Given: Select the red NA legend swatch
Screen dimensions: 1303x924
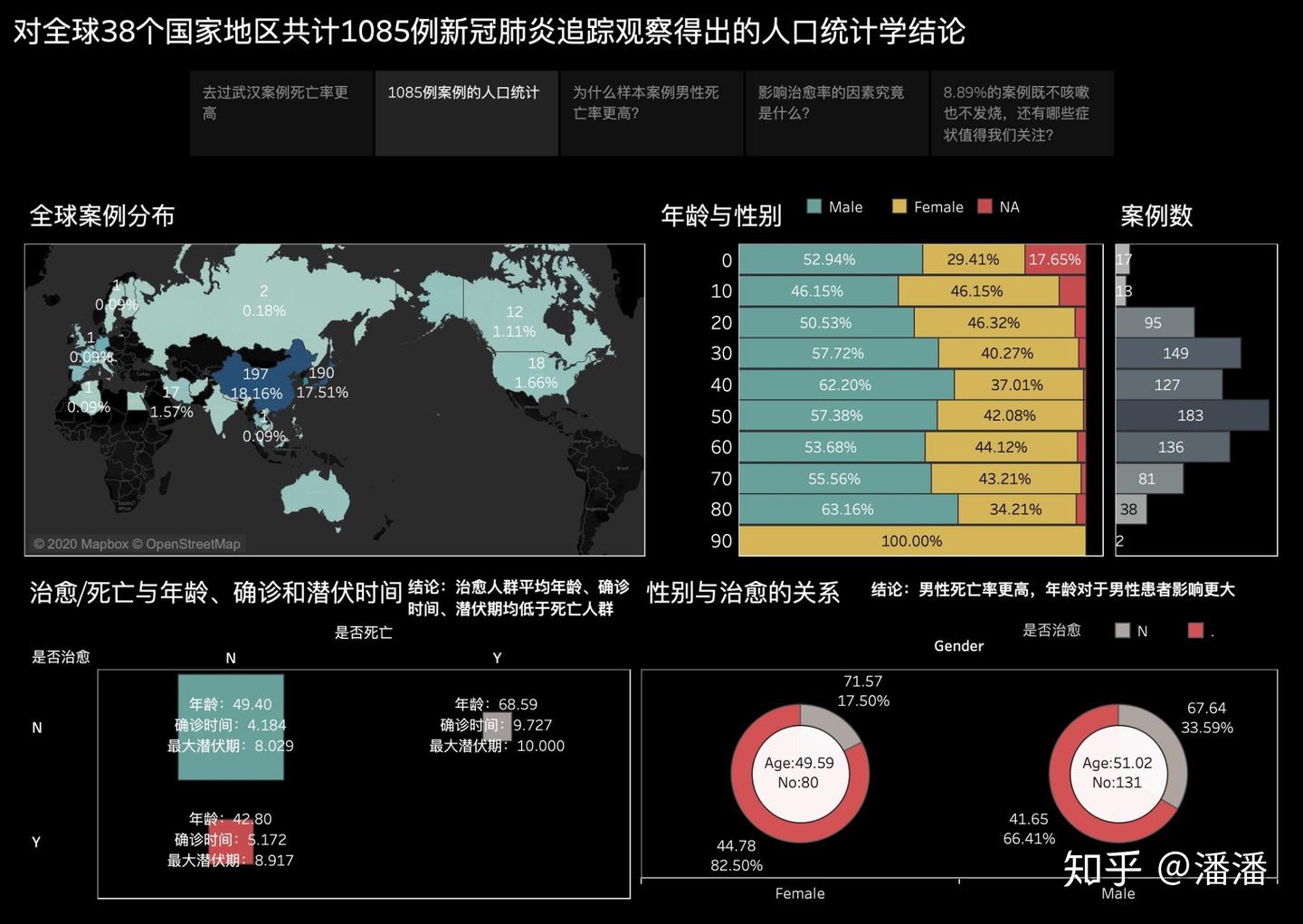Looking at the screenshot, I should pos(985,206).
